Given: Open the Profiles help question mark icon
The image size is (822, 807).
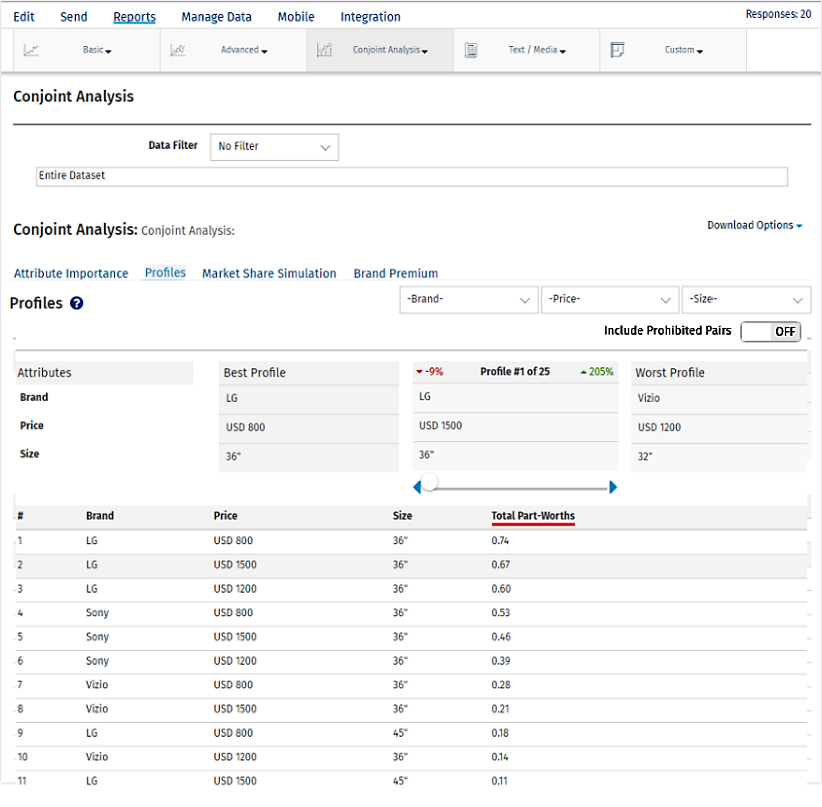Looking at the screenshot, I should click(76, 303).
